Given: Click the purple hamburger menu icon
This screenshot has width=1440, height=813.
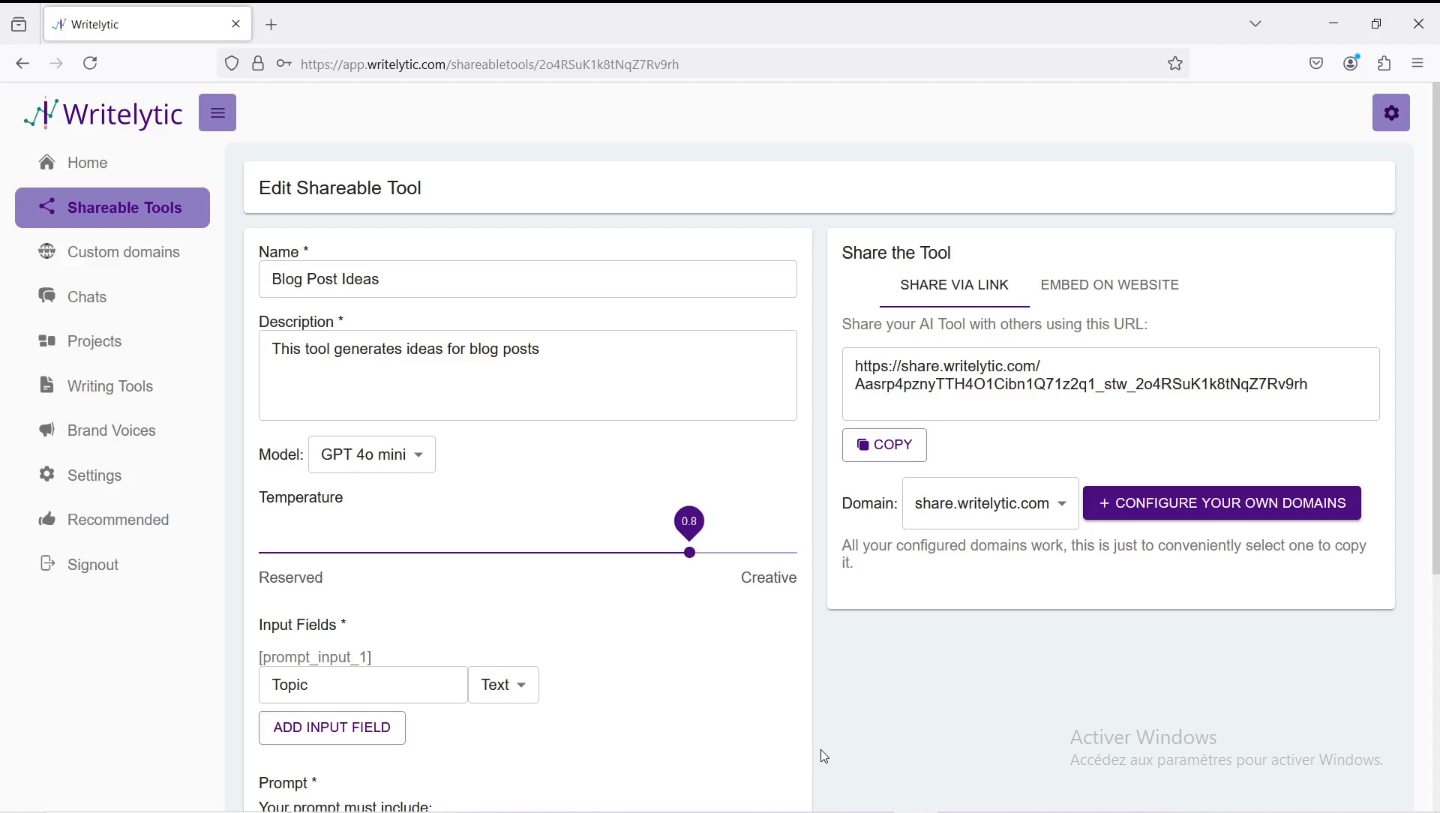Looking at the screenshot, I should pos(217,113).
